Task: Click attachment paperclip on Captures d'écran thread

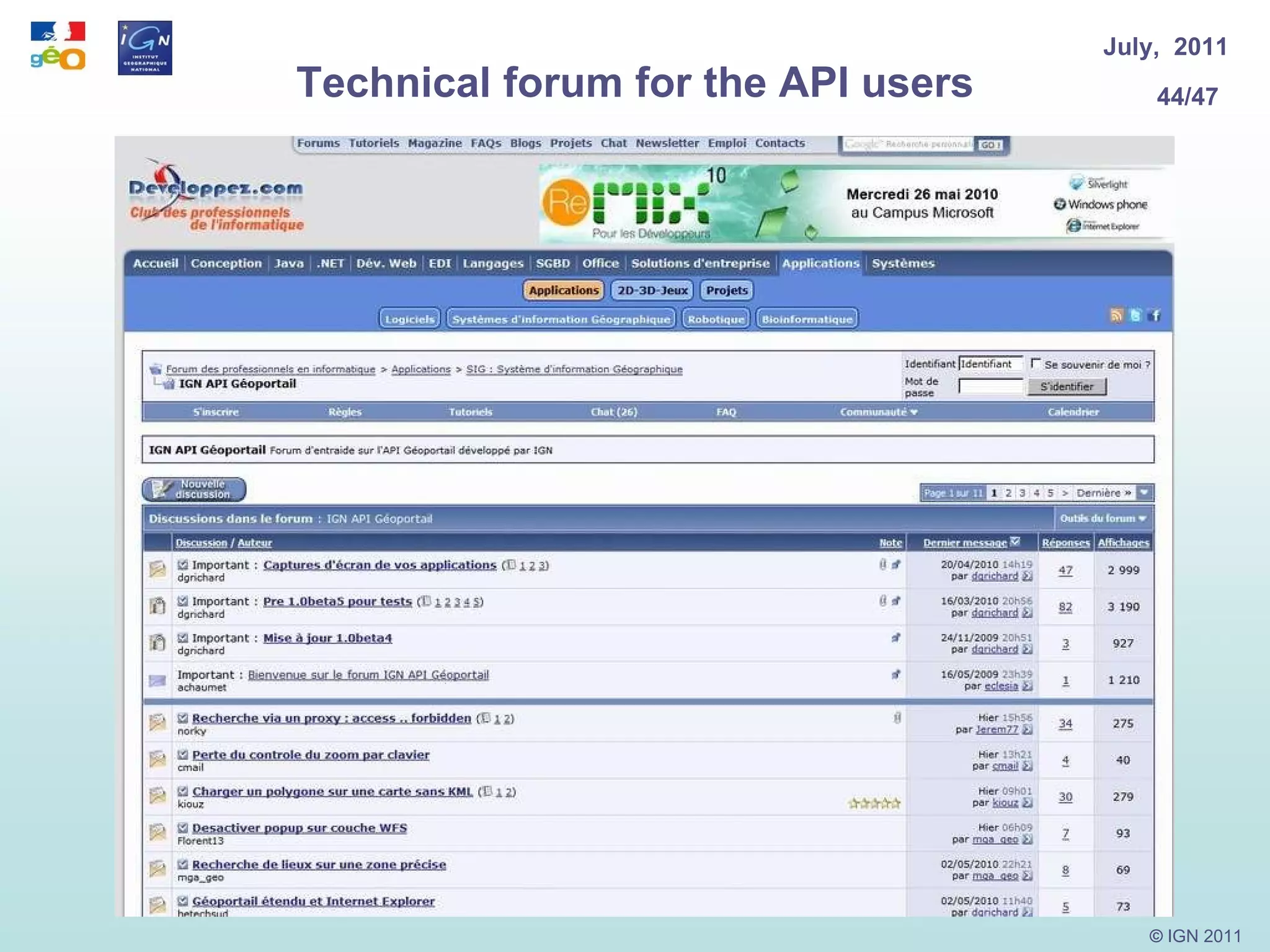Action: coord(882,565)
